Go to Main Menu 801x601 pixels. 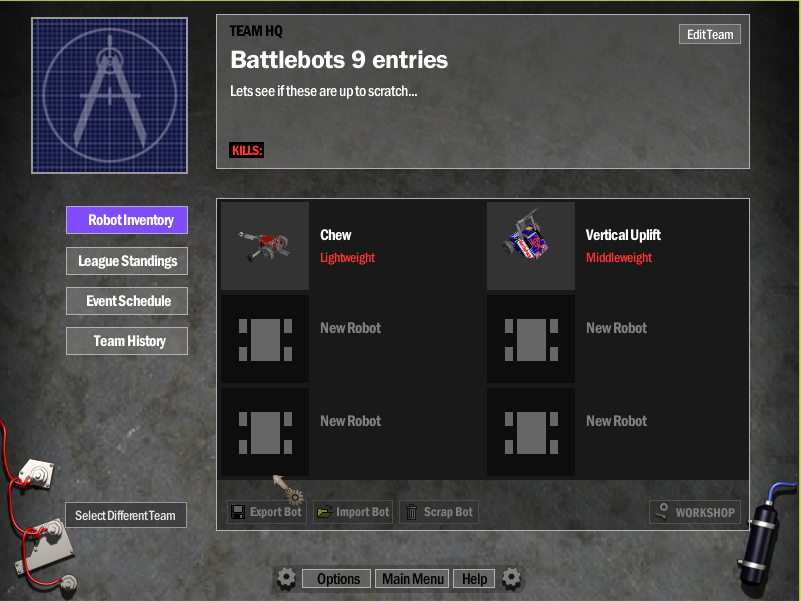tap(412, 579)
